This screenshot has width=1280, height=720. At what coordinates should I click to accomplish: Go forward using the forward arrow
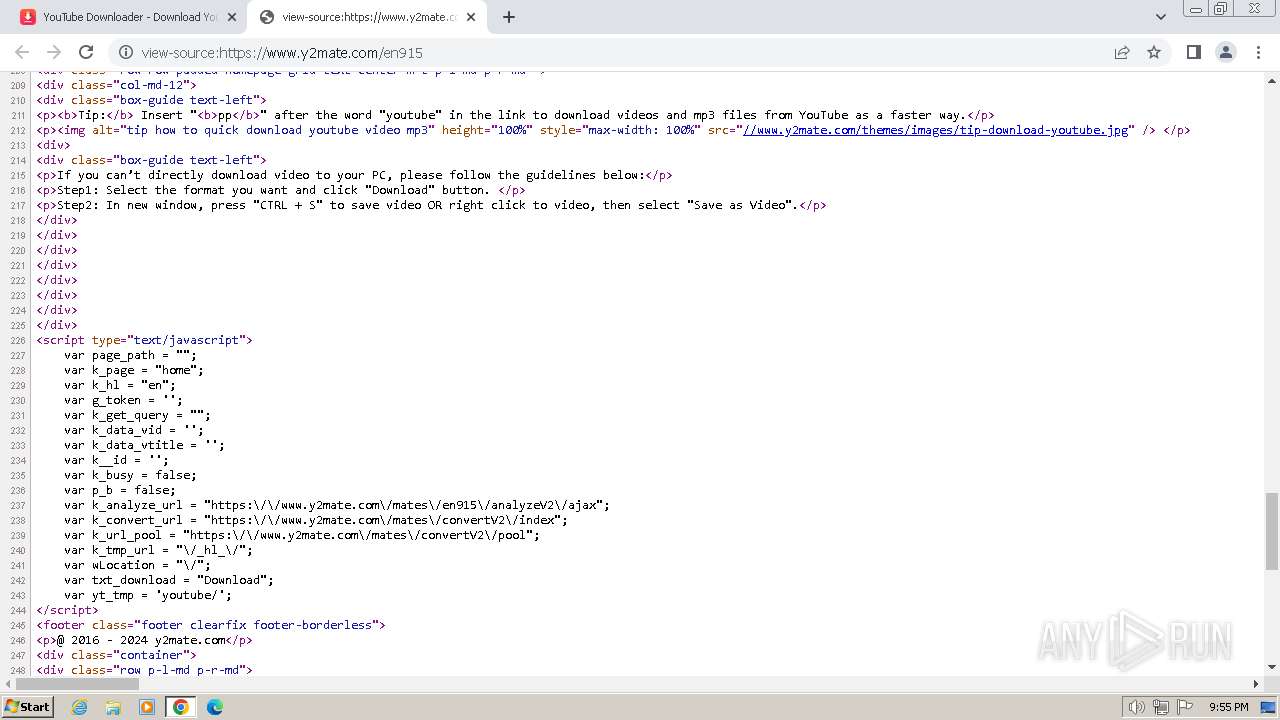coord(54,52)
